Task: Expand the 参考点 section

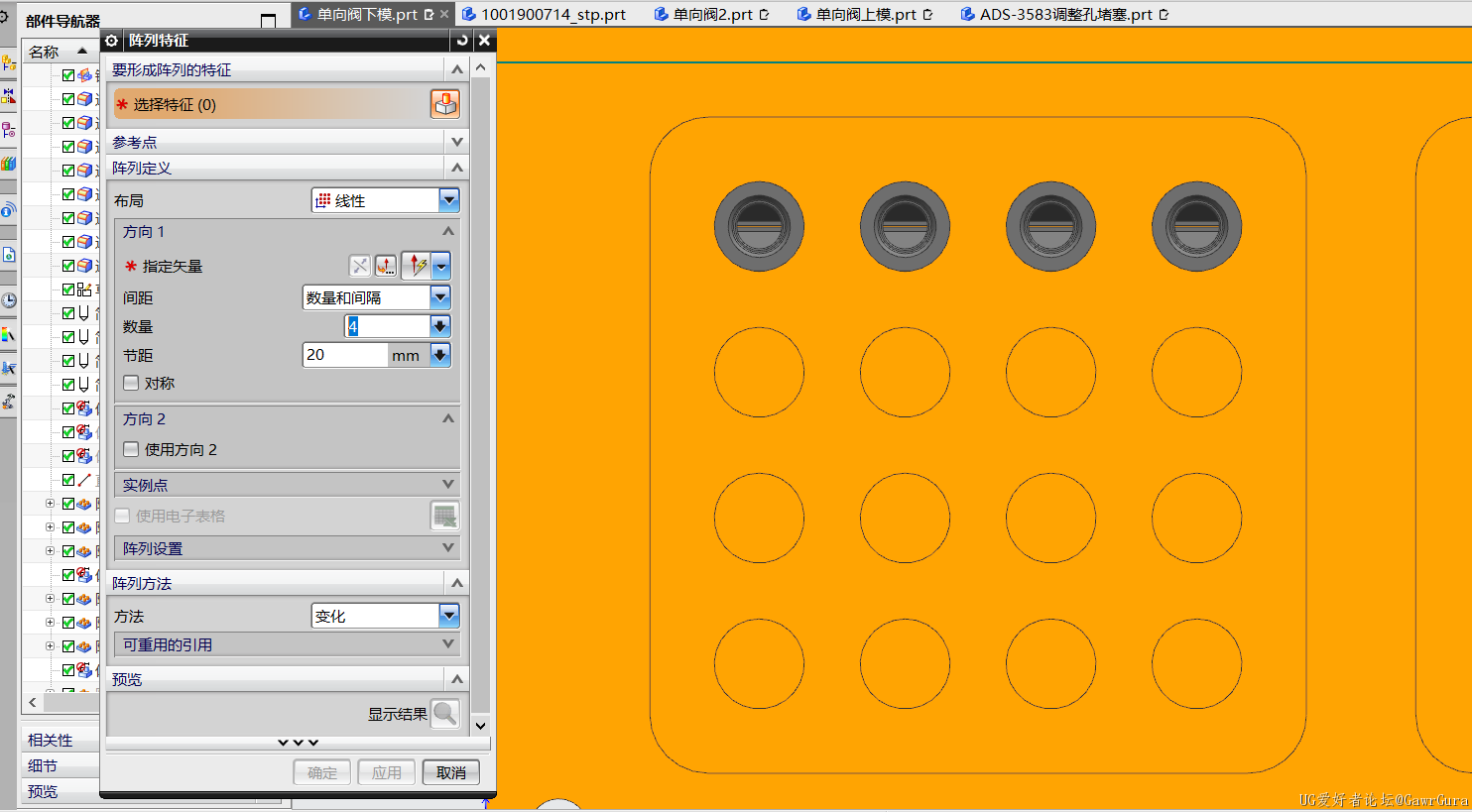Action: pos(457,142)
